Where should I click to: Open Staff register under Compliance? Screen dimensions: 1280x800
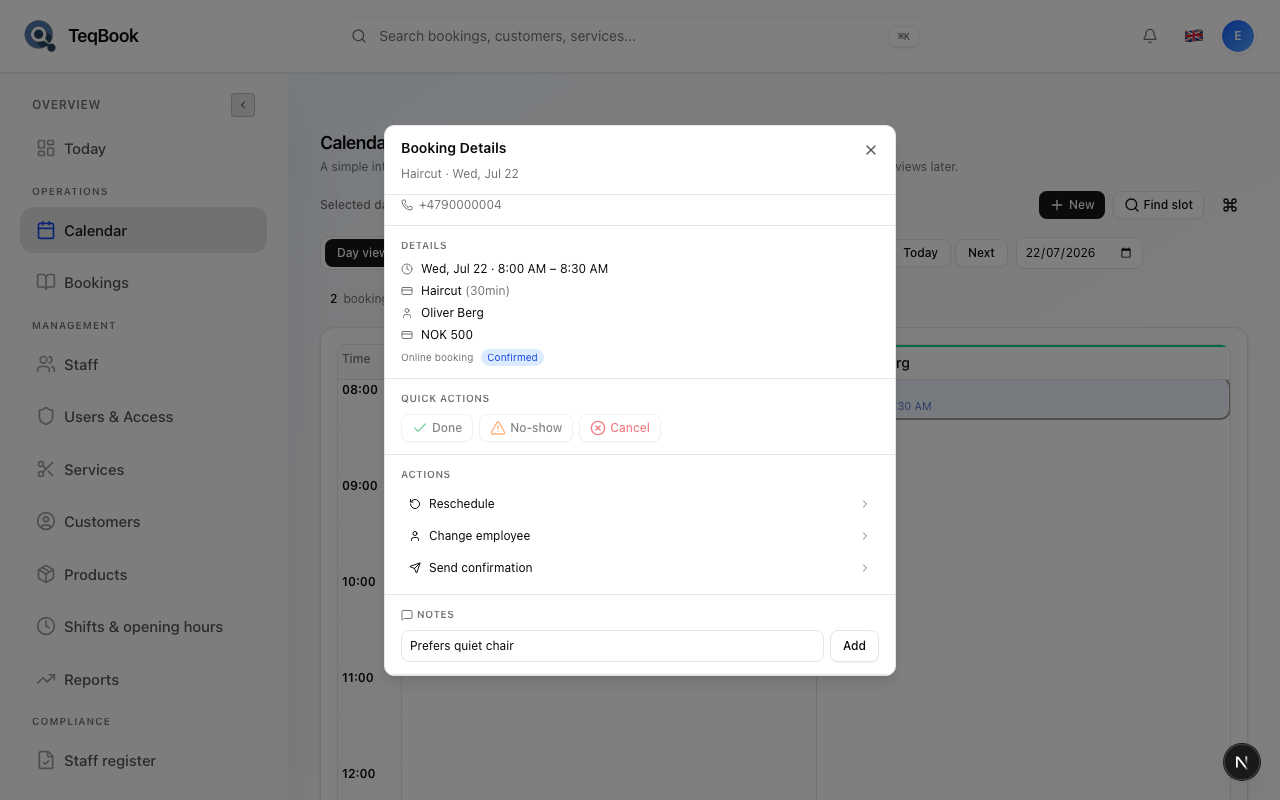[143, 761]
